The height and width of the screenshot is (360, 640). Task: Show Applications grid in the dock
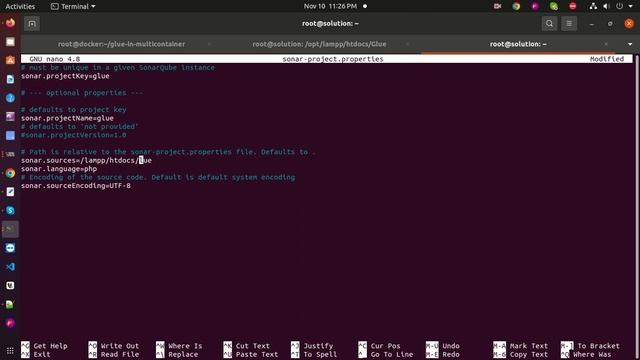click(x=10, y=351)
